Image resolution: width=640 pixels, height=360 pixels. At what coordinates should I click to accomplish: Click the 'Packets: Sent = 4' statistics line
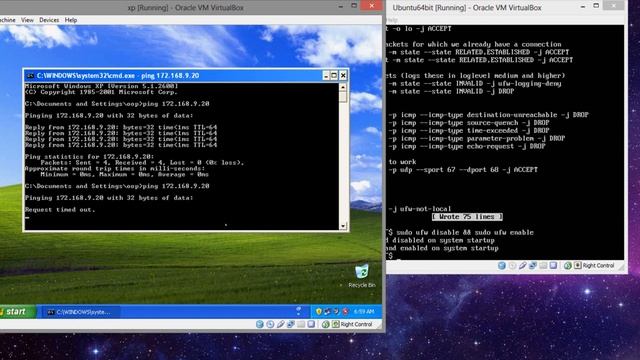(142, 162)
